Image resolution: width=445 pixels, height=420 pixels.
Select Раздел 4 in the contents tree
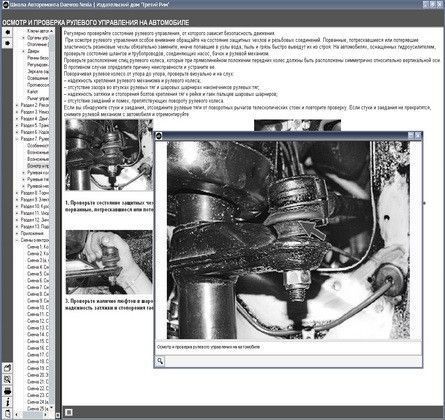point(35,118)
